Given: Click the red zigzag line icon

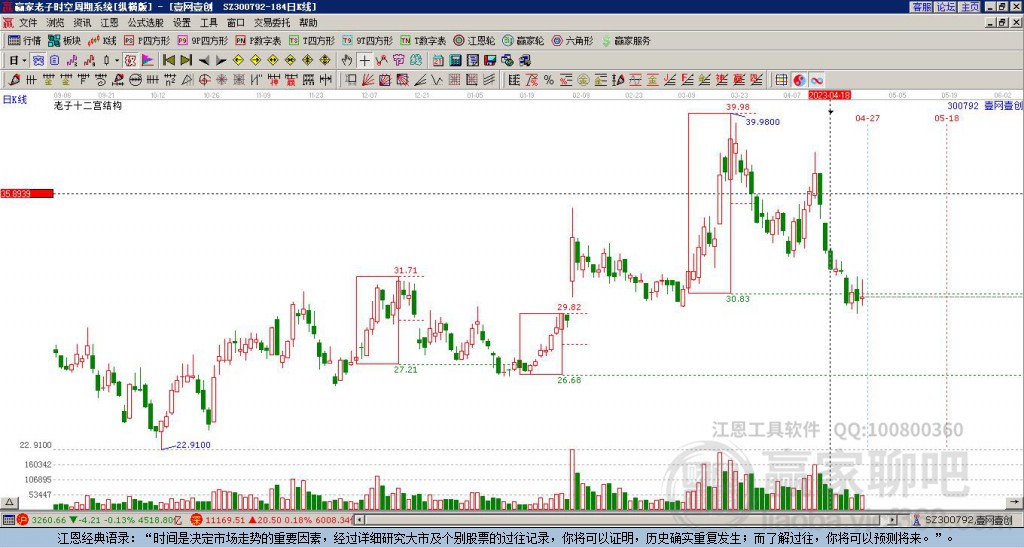Looking at the screenshot, I should [381, 61].
